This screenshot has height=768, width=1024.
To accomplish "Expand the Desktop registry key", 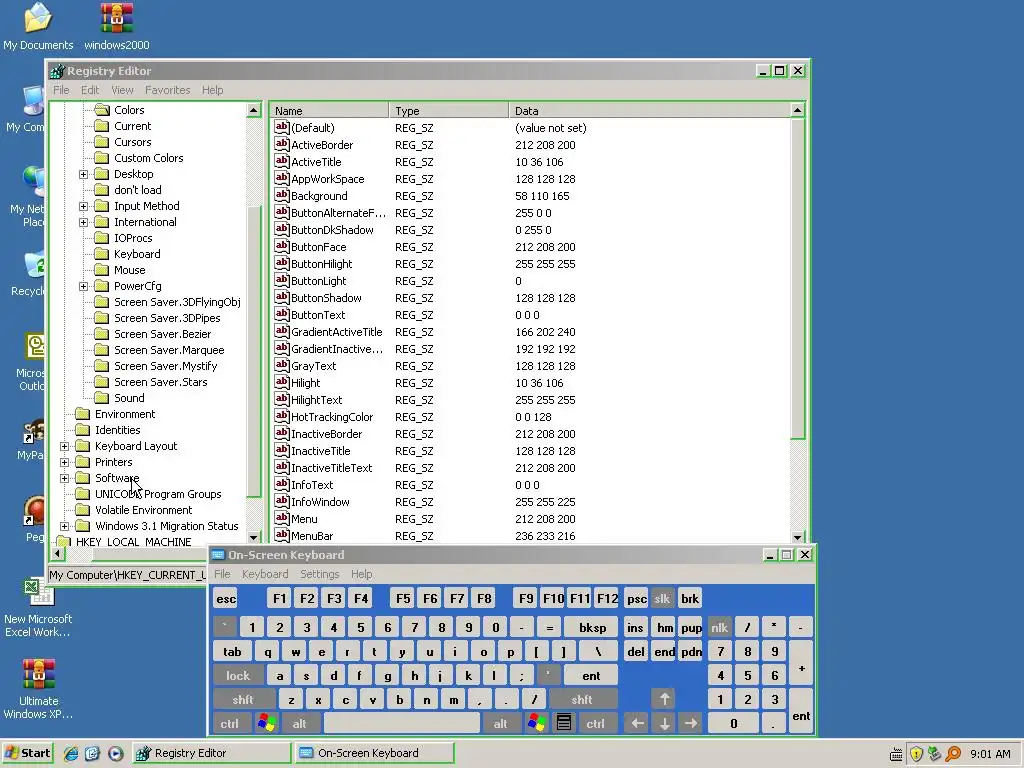I will (84, 174).
